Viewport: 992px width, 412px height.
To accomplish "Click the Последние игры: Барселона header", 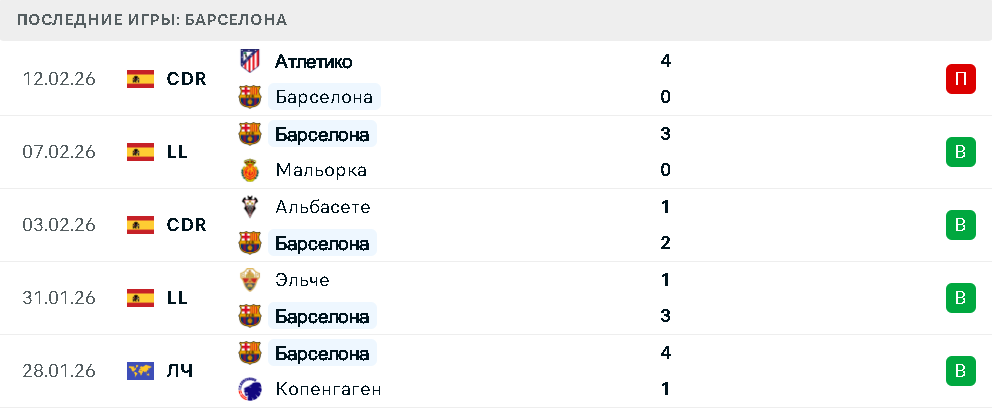I will pyautogui.click(x=152, y=20).
